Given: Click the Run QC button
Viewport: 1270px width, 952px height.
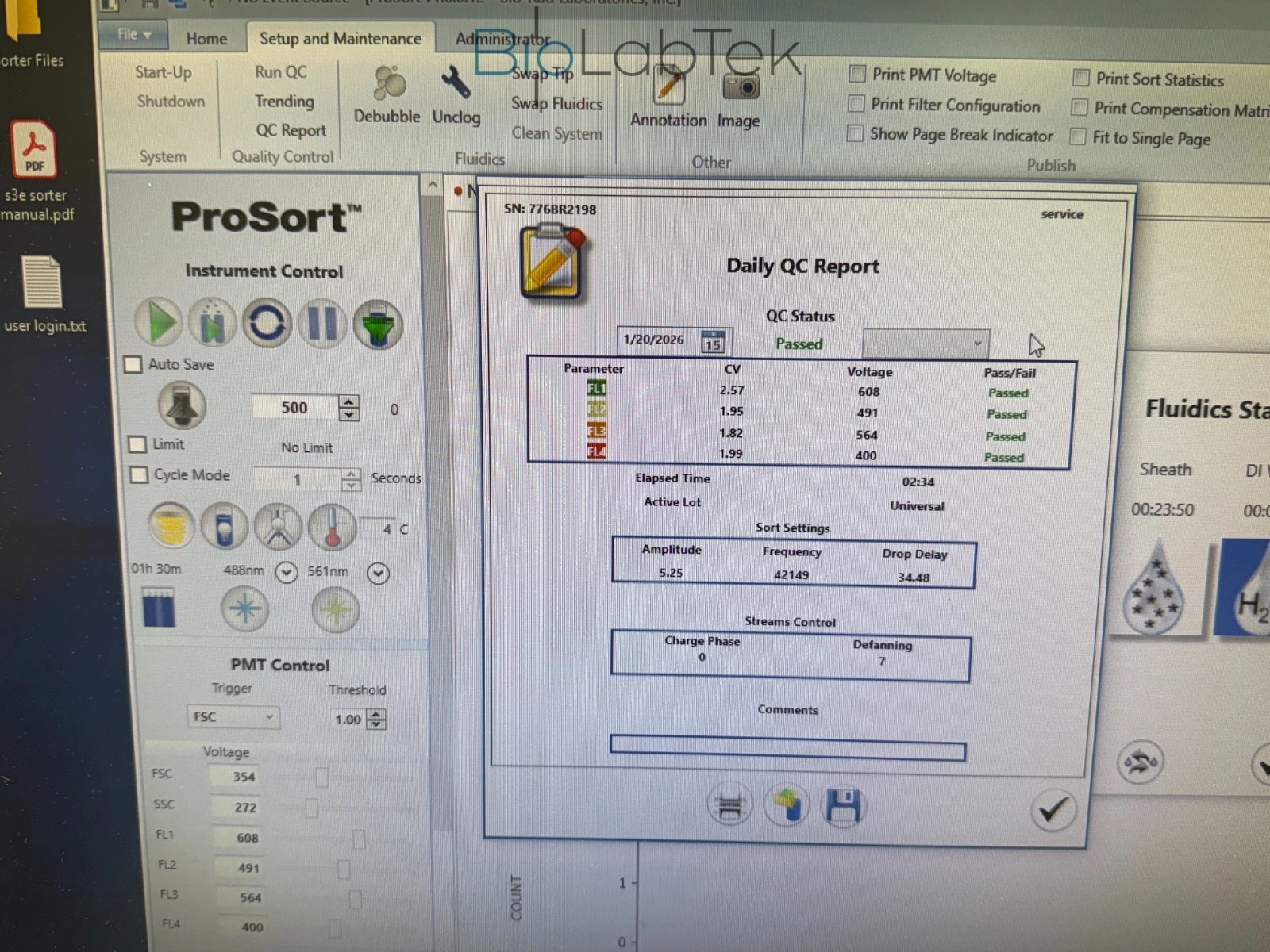Looking at the screenshot, I should pos(280,72).
